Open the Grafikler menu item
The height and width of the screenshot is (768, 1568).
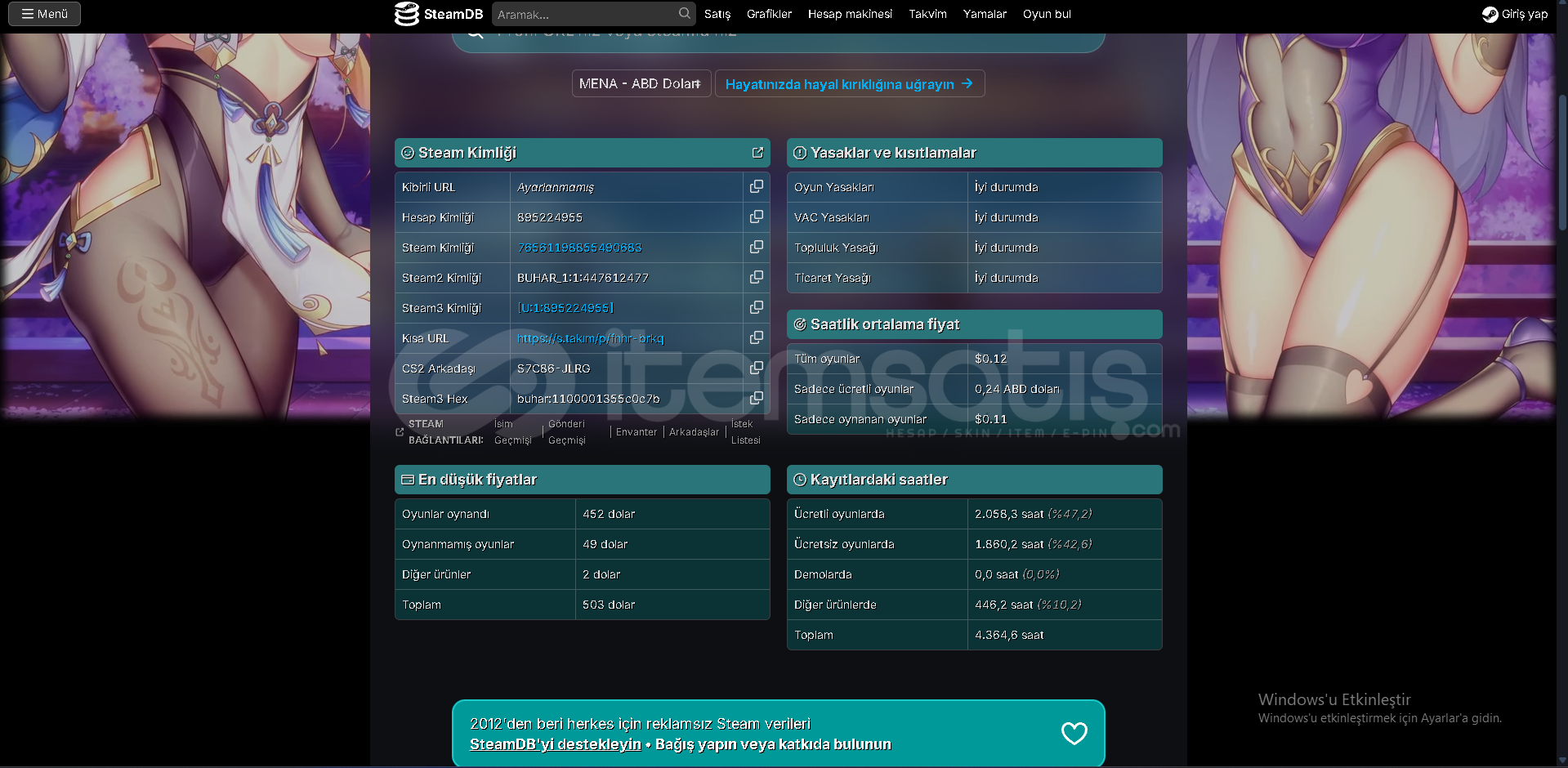pyautogui.click(x=769, y=14)
